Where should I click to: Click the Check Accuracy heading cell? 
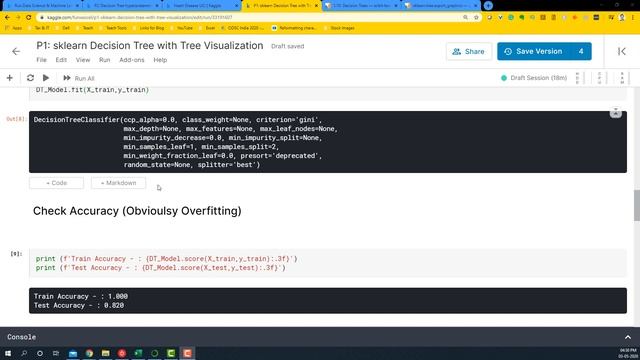pyautogui.click(x=137, y=211)
